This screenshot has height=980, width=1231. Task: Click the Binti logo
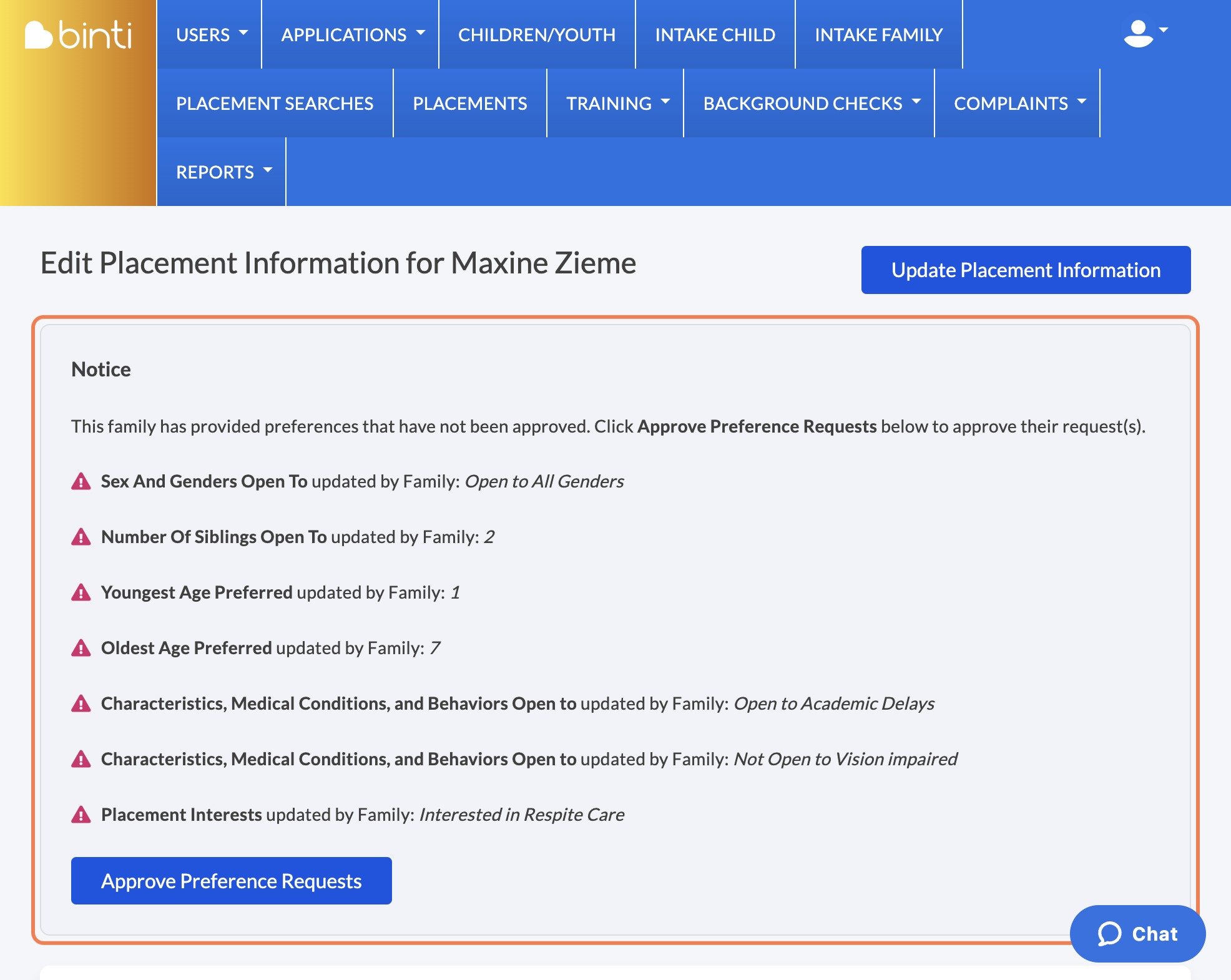click(78, 34)
